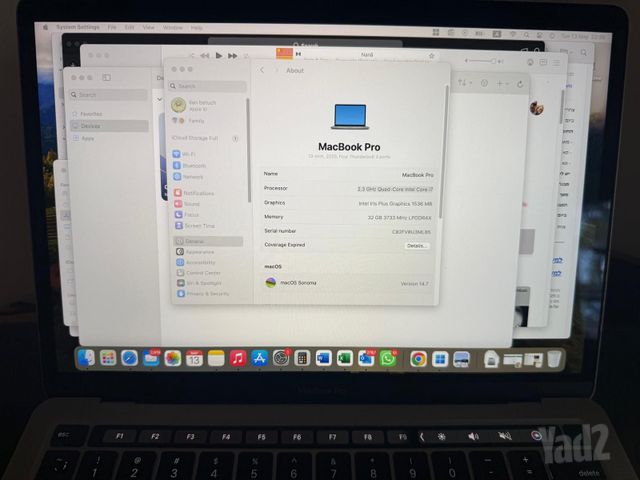
Task: Go to previous track in Music window
Action: coord(205,55)
